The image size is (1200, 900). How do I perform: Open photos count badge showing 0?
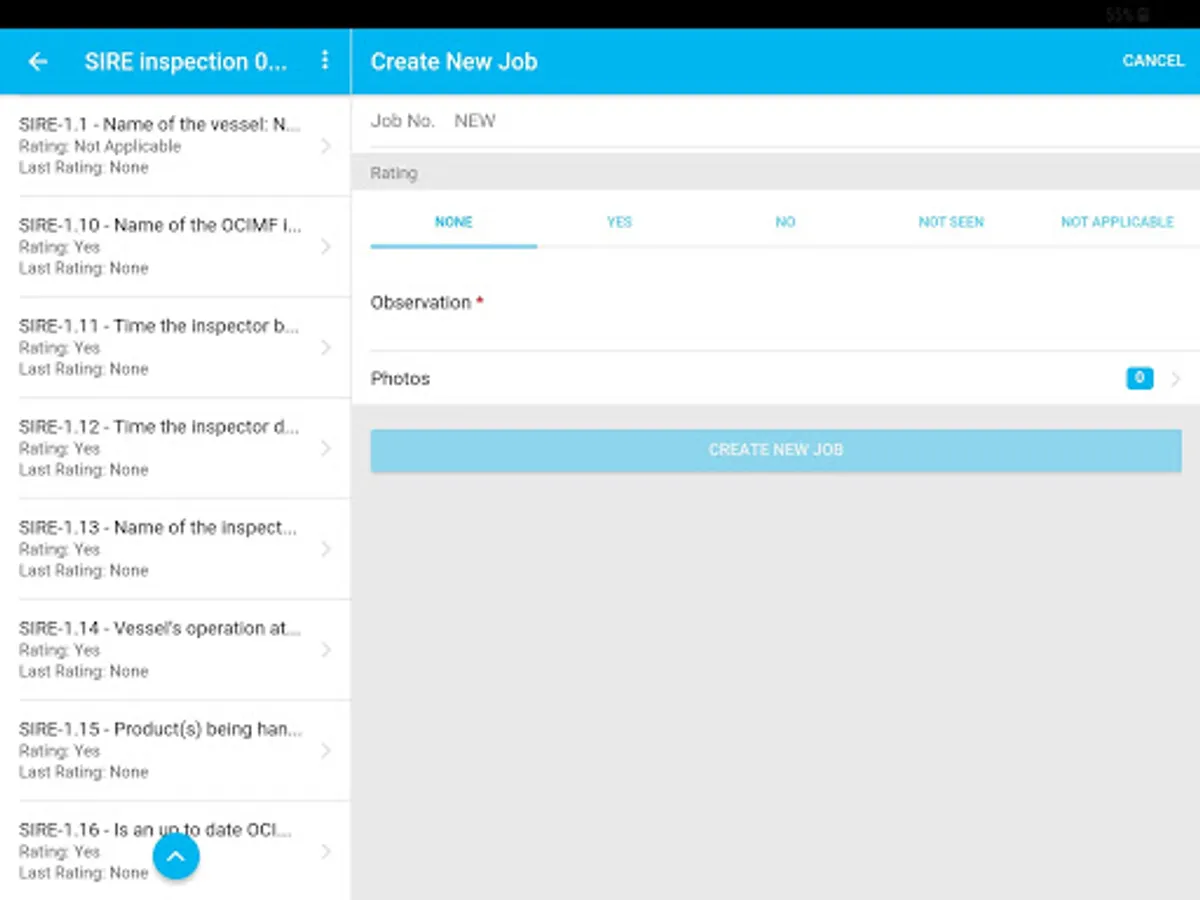[1140, 378]
